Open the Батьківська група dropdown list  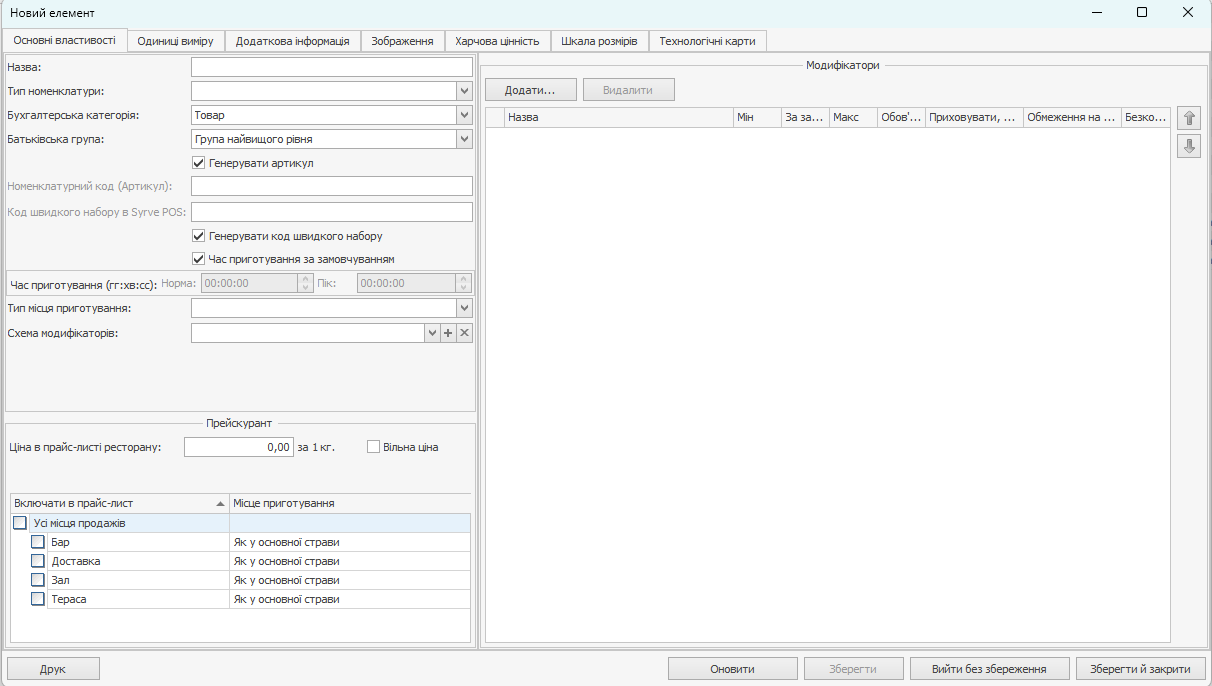[464, 139]
